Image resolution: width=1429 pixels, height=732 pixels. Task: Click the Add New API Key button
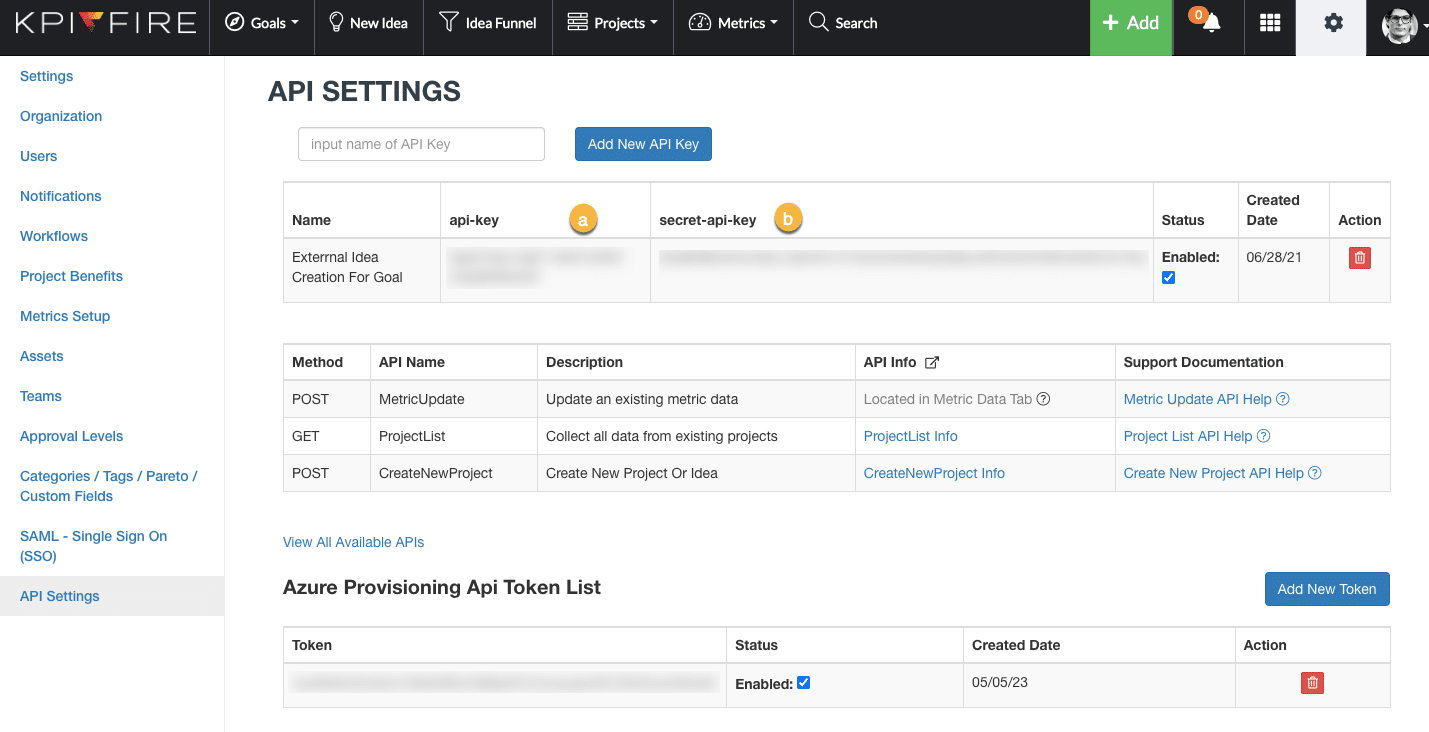pyautogui.click(x=643, y=144)
